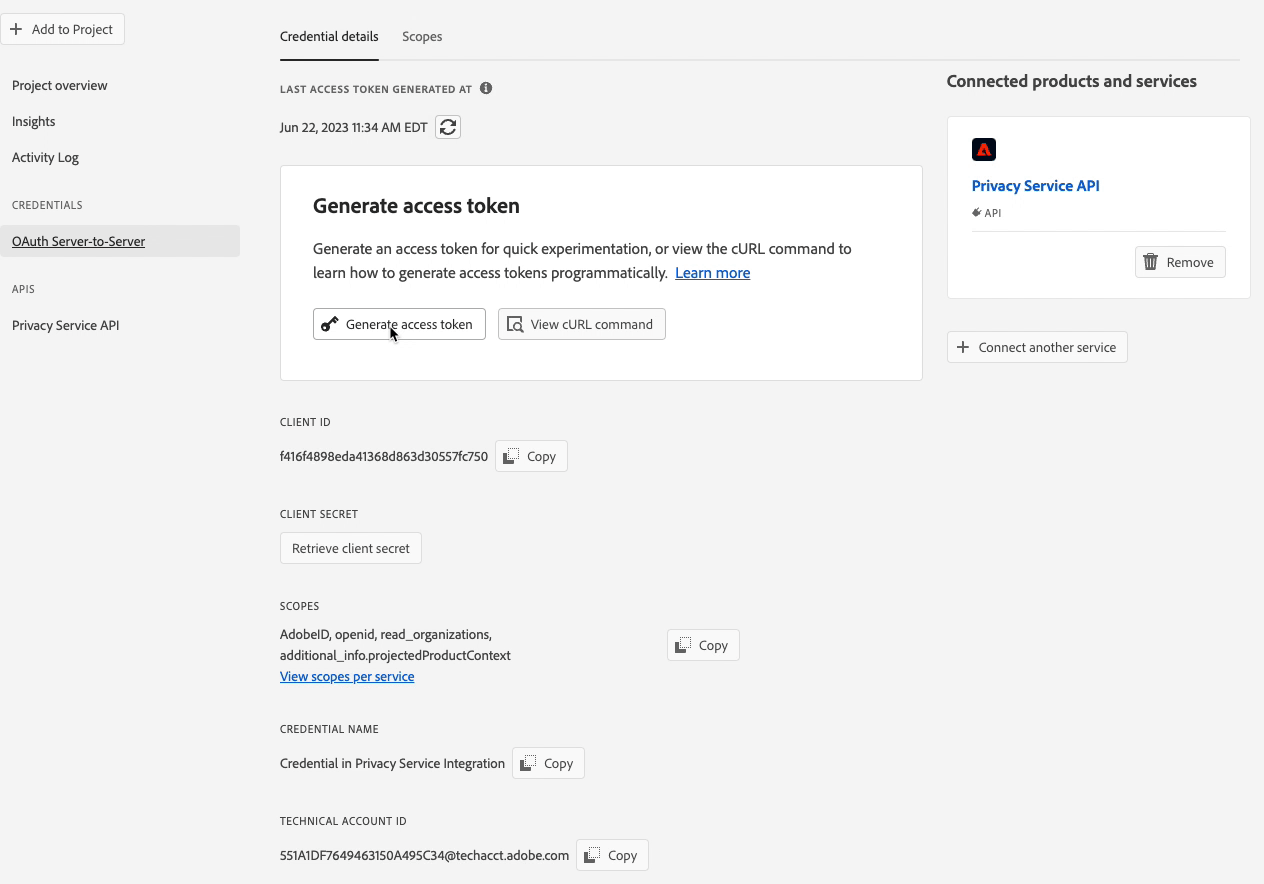Connect another service to the project
Image resolution: width=1264 pixels, height=884 pixels.
pyautogui.click(x=1037, y=347)
